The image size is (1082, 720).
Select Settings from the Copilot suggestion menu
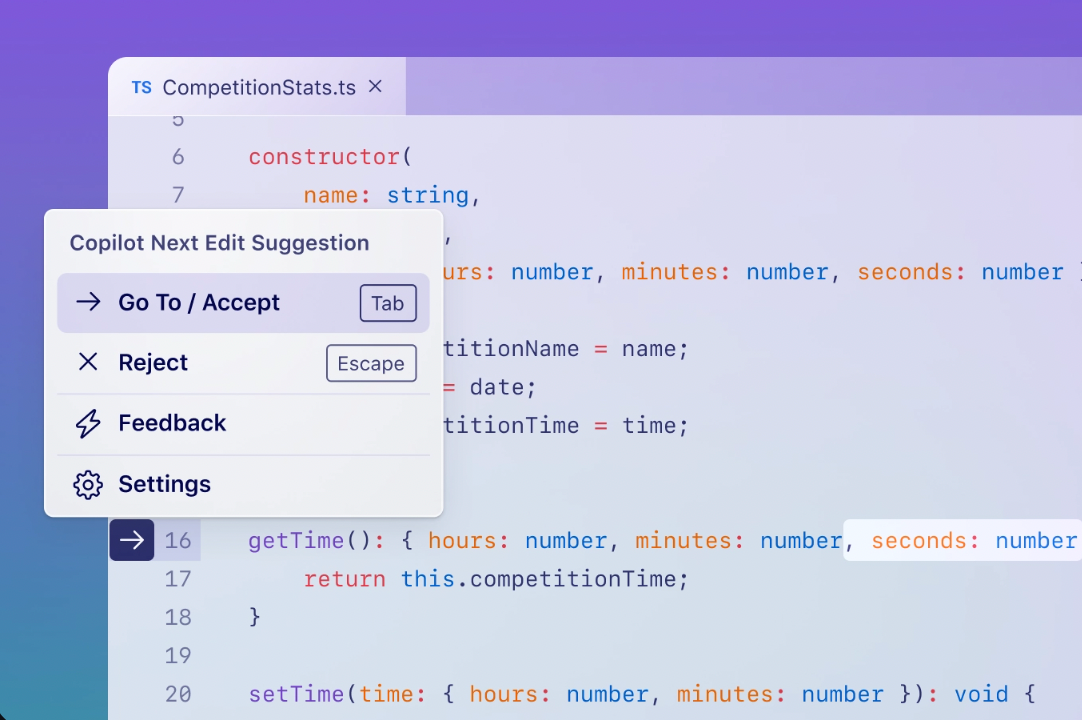pyautogui.click(x=164, y=484)
